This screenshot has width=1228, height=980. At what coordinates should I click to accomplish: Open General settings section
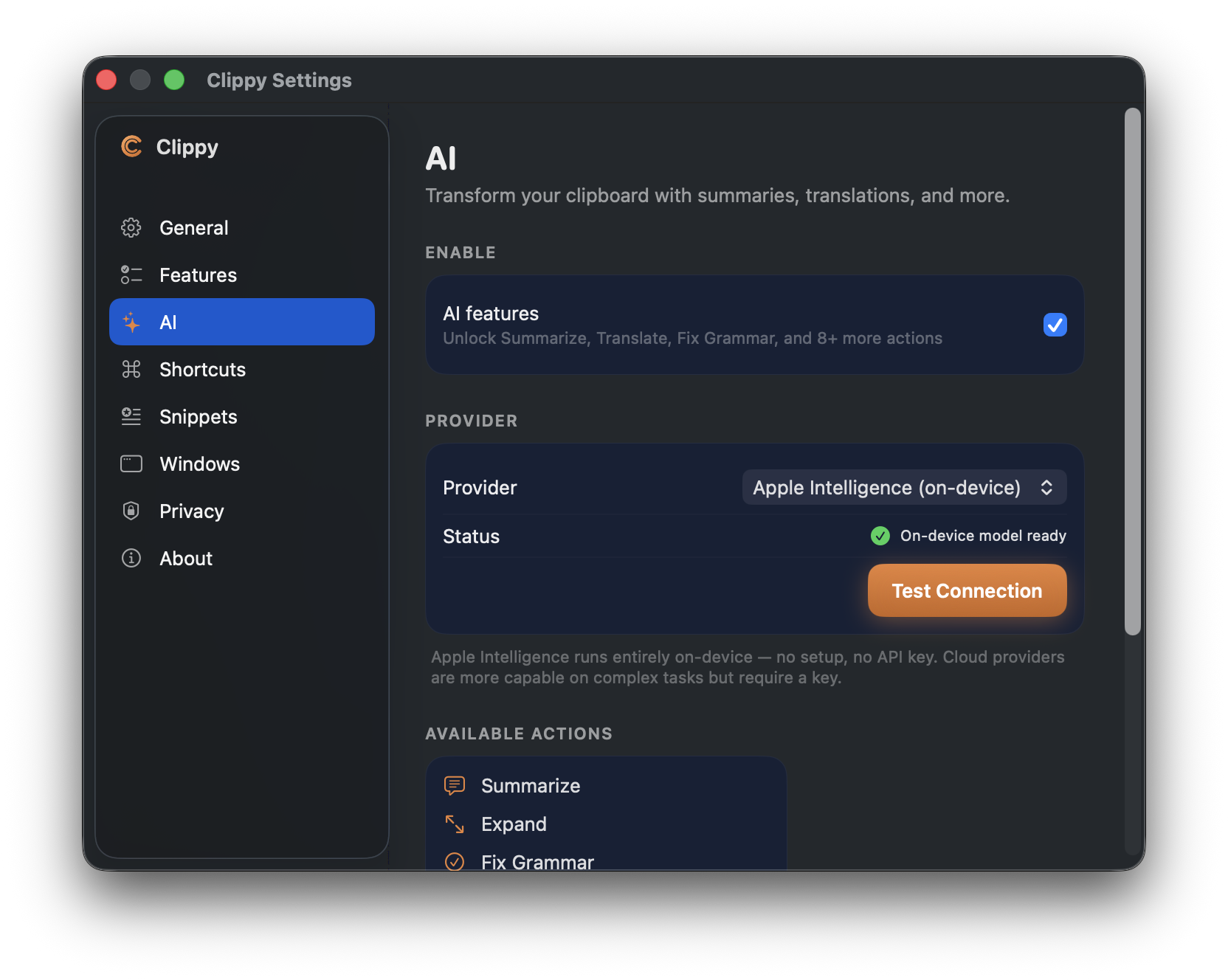click(x=242, y=227)
